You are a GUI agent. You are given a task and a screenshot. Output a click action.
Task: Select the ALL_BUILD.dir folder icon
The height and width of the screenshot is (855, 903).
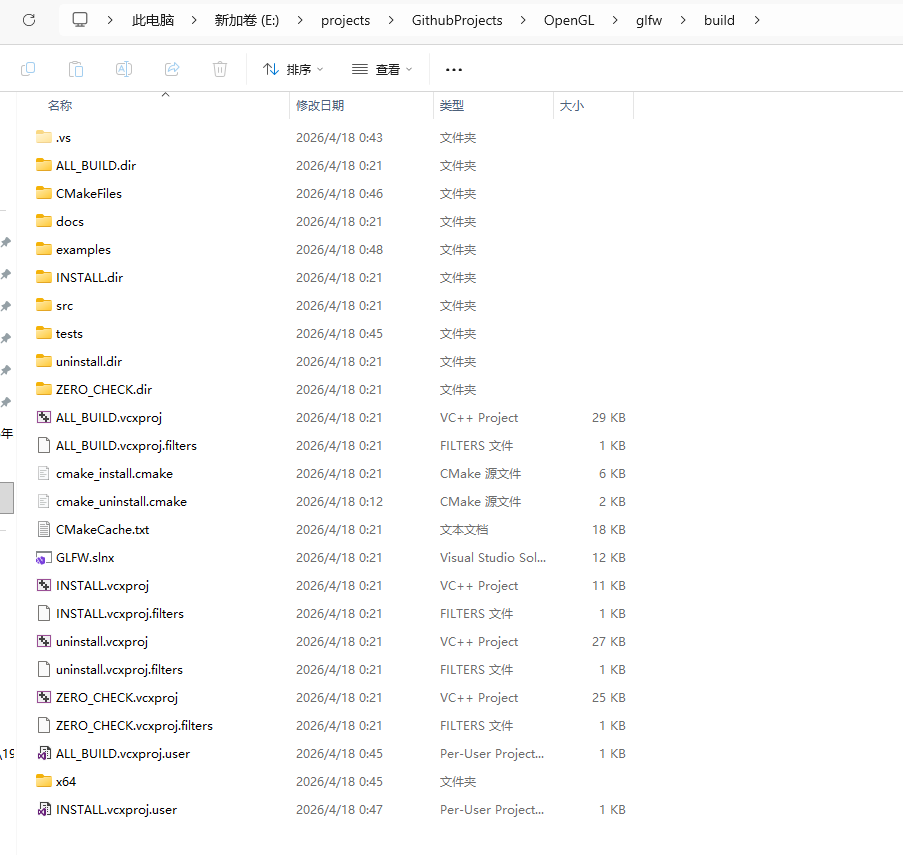coord(44,165)
